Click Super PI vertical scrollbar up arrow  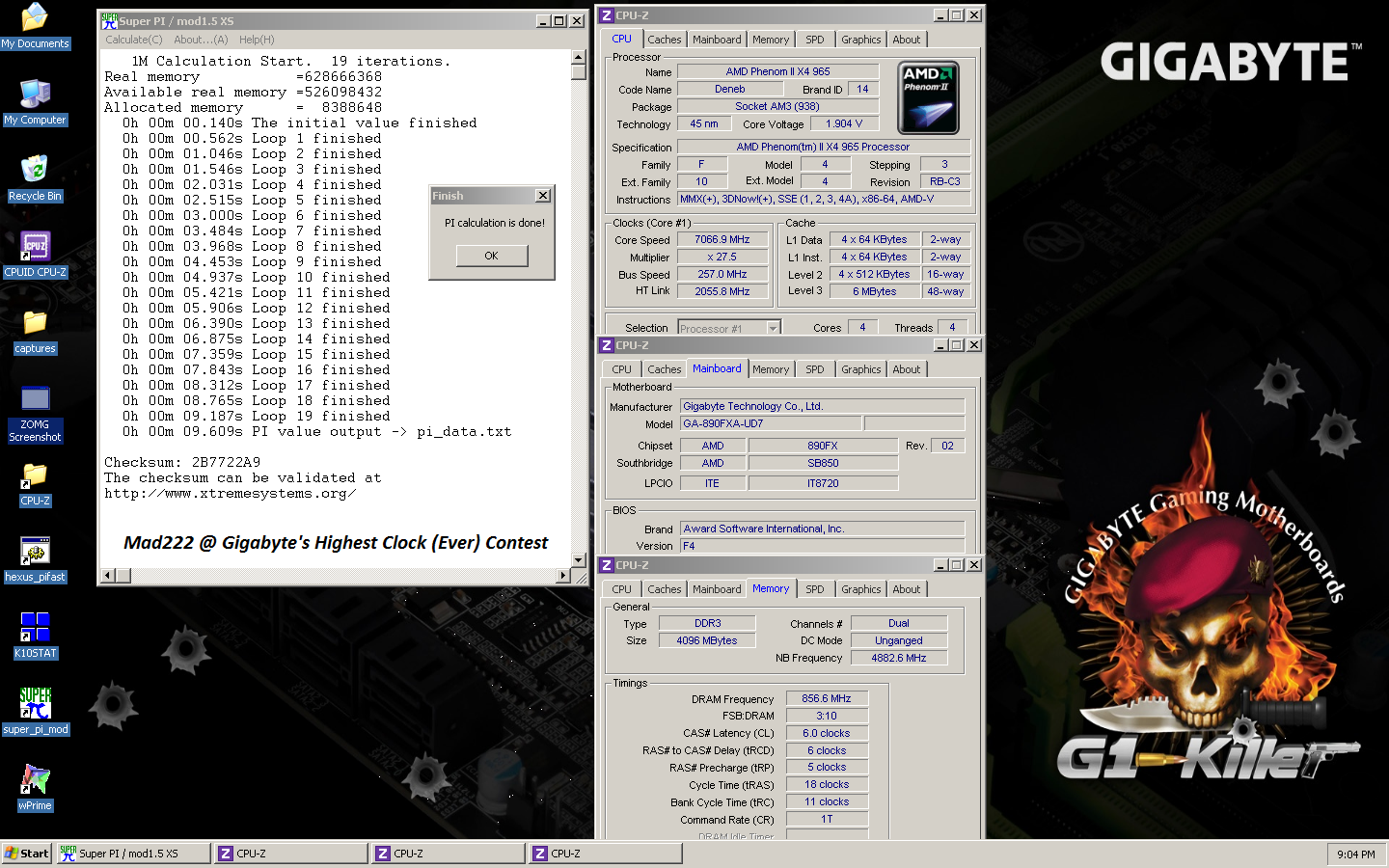tap(579, 58)
